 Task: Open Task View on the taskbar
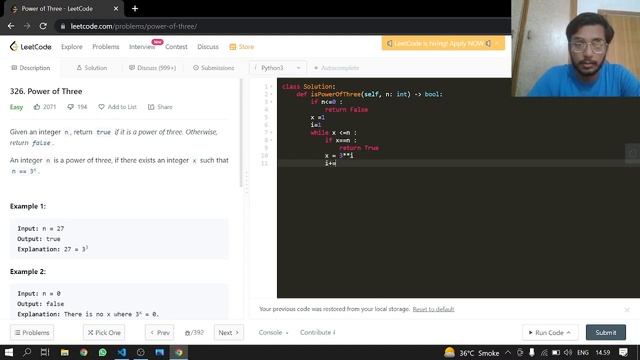pos(45,352)
